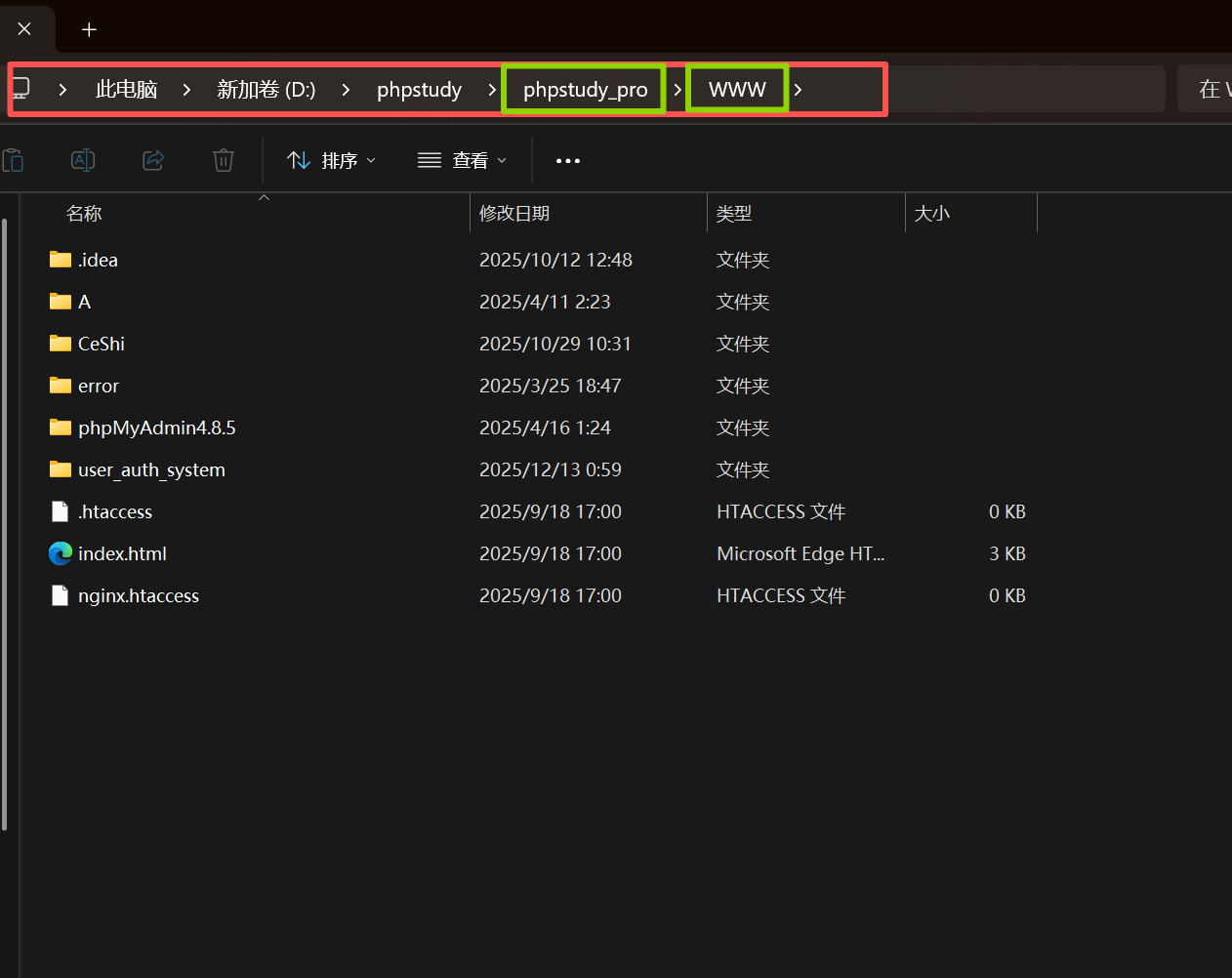
Task: Select the CeShi folder icon
Action: click(x=61, y=344)
